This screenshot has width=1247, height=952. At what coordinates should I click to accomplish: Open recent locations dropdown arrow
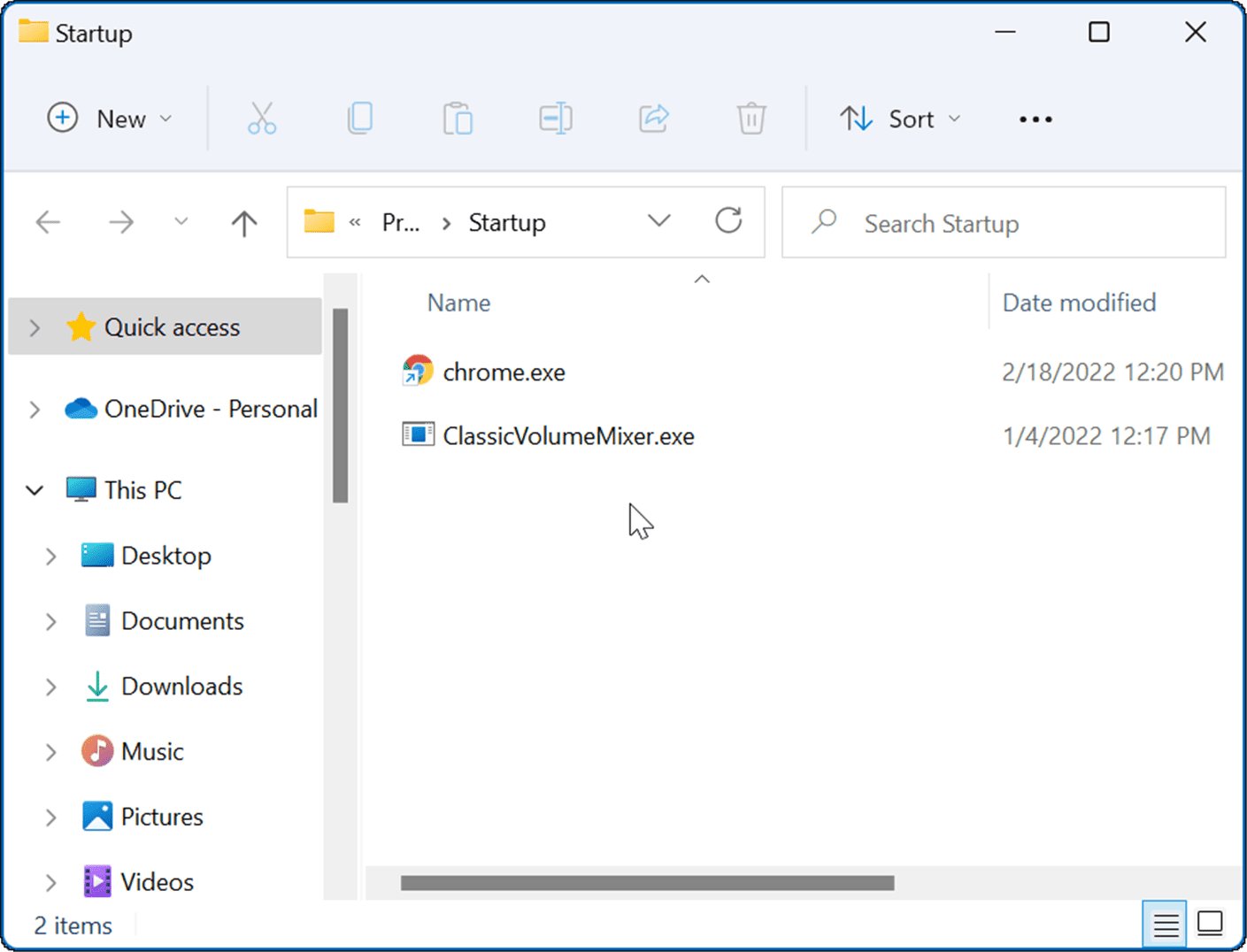pyautogui.click(x=181, y=221)
